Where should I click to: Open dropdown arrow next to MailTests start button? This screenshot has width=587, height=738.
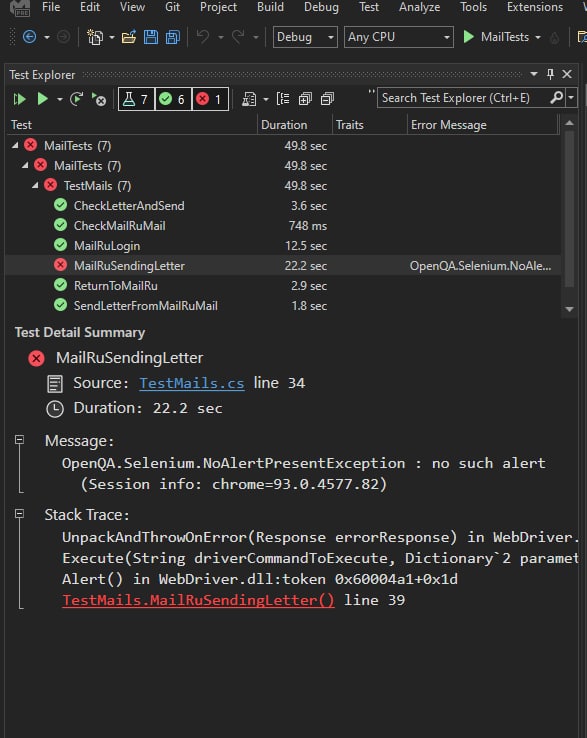pos(538,37)
